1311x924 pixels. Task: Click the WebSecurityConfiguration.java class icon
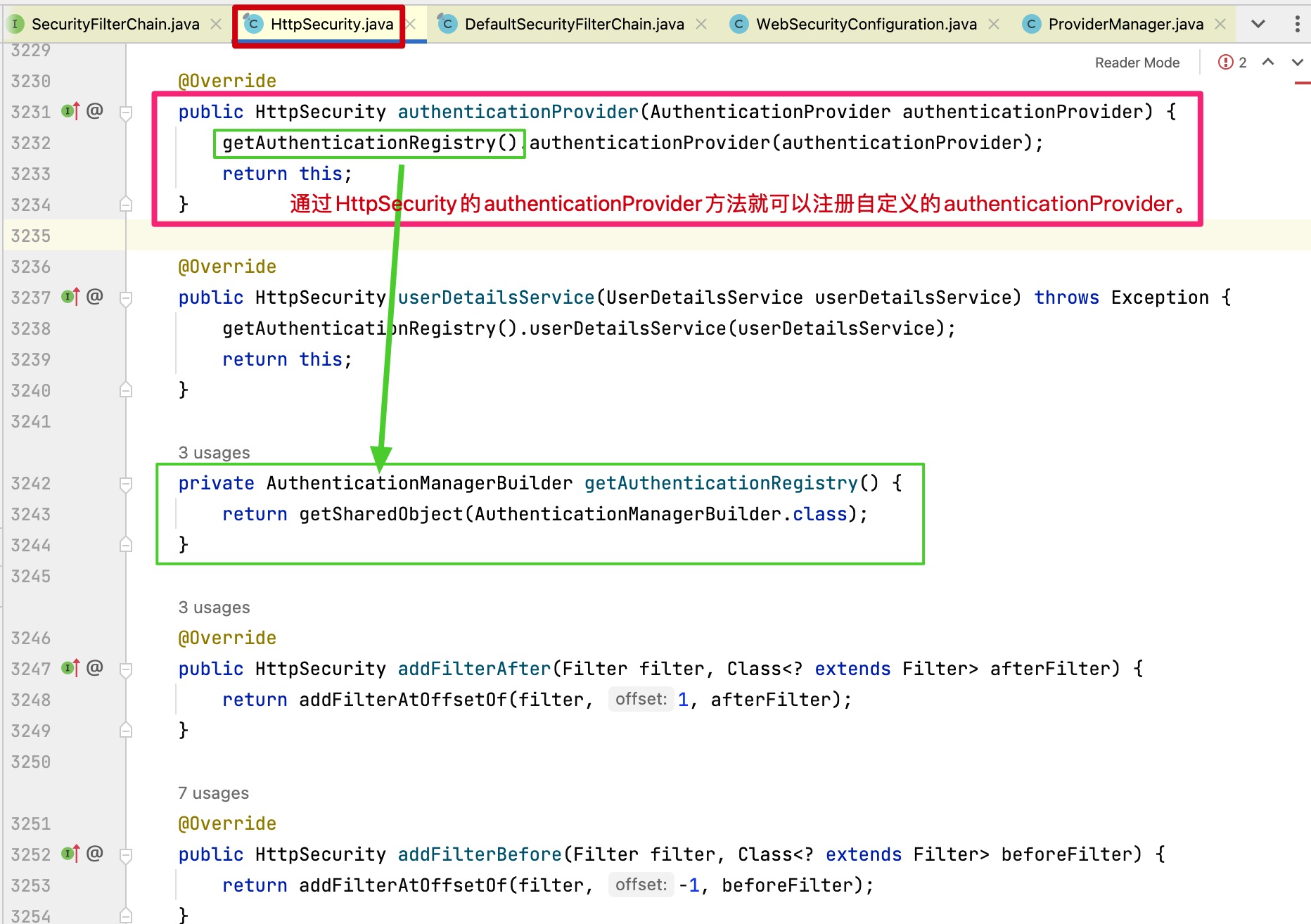pos(738,24)
